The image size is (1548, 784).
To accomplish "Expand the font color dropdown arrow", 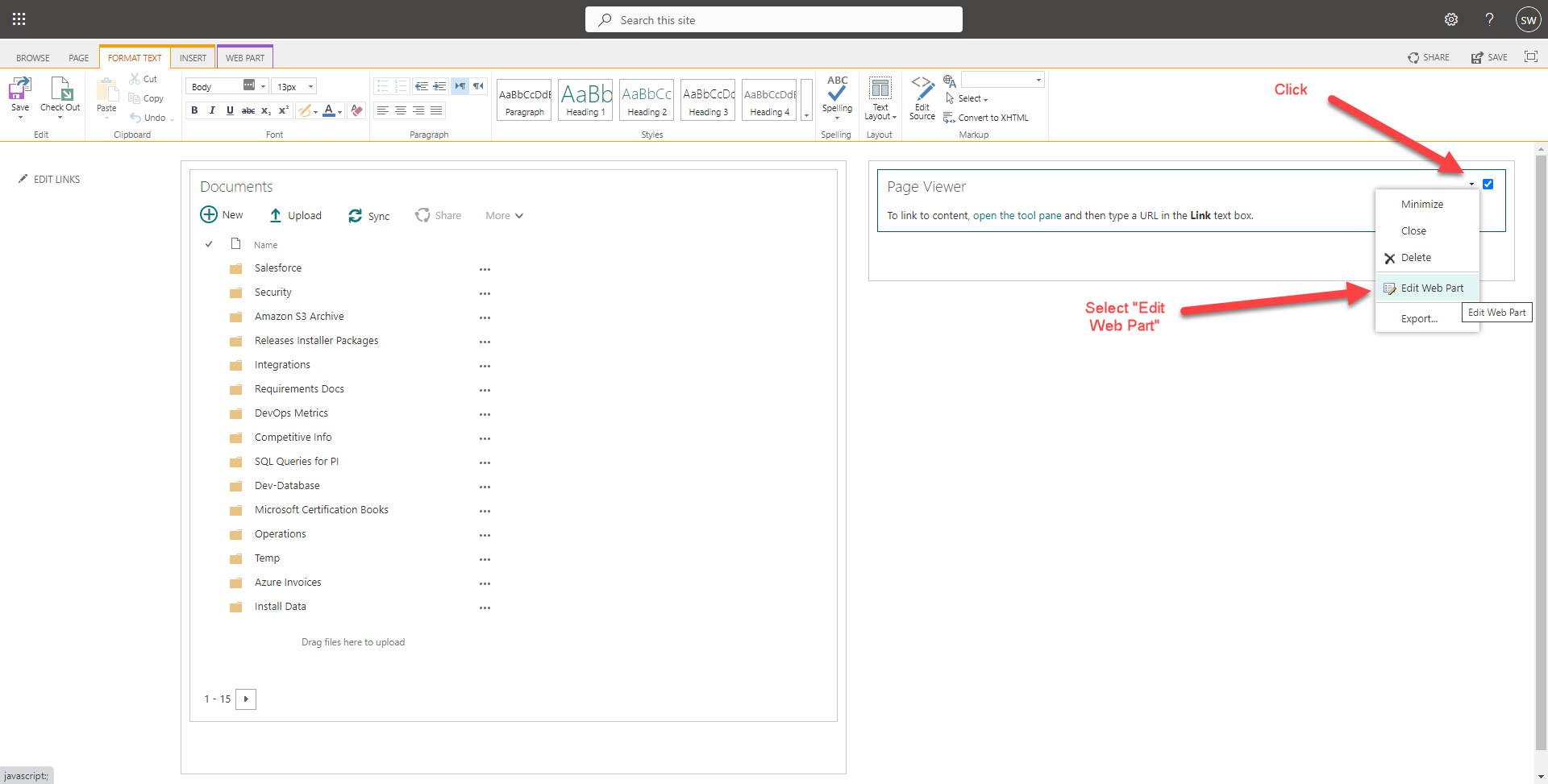I will (x=340, y=111).
